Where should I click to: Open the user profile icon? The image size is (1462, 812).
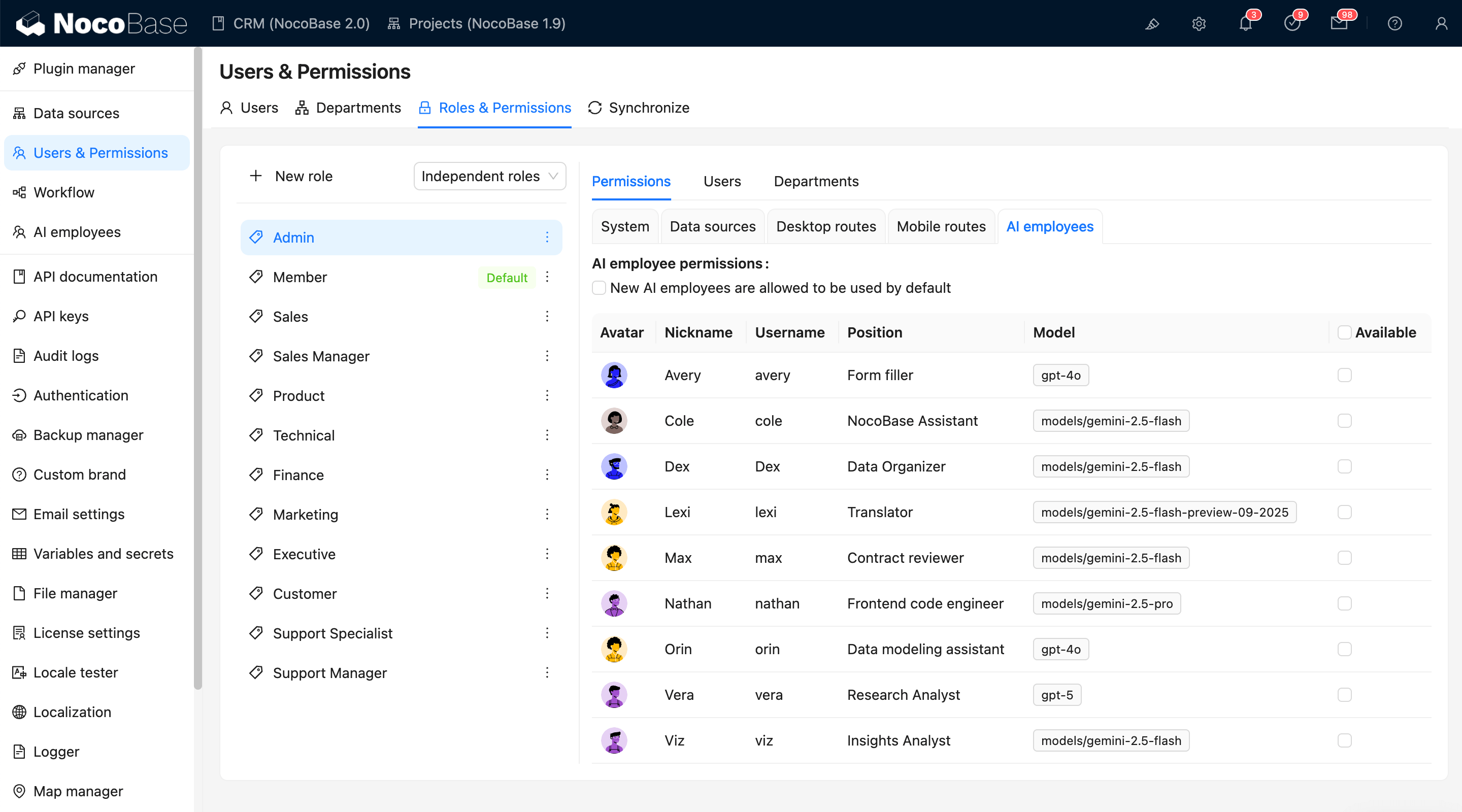(1441, 23)
